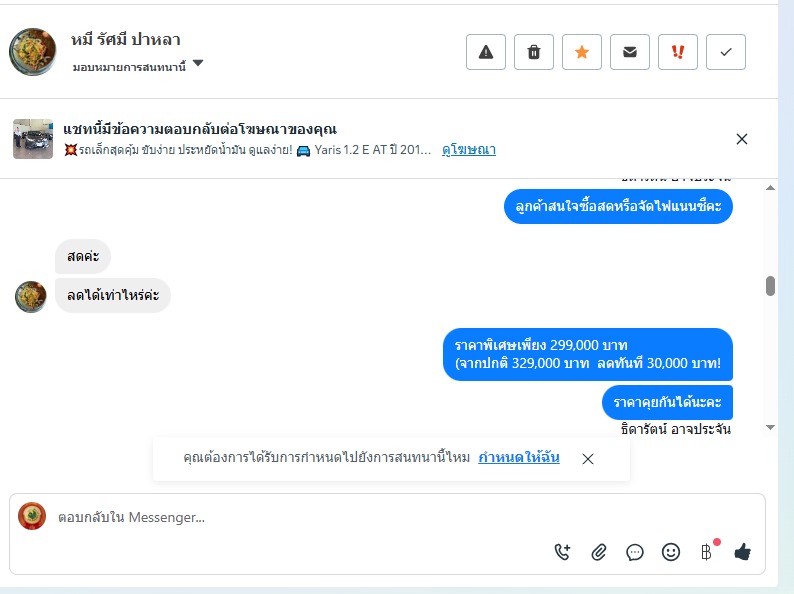794x594 pixels.
Task: Mark conversation as spam with warning icon
Action: point(486,52)
